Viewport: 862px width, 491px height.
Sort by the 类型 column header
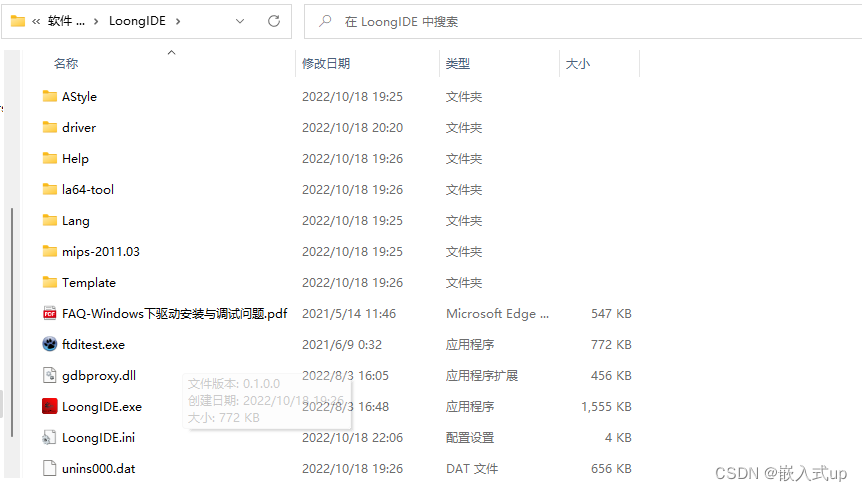(x=457, y=64)
